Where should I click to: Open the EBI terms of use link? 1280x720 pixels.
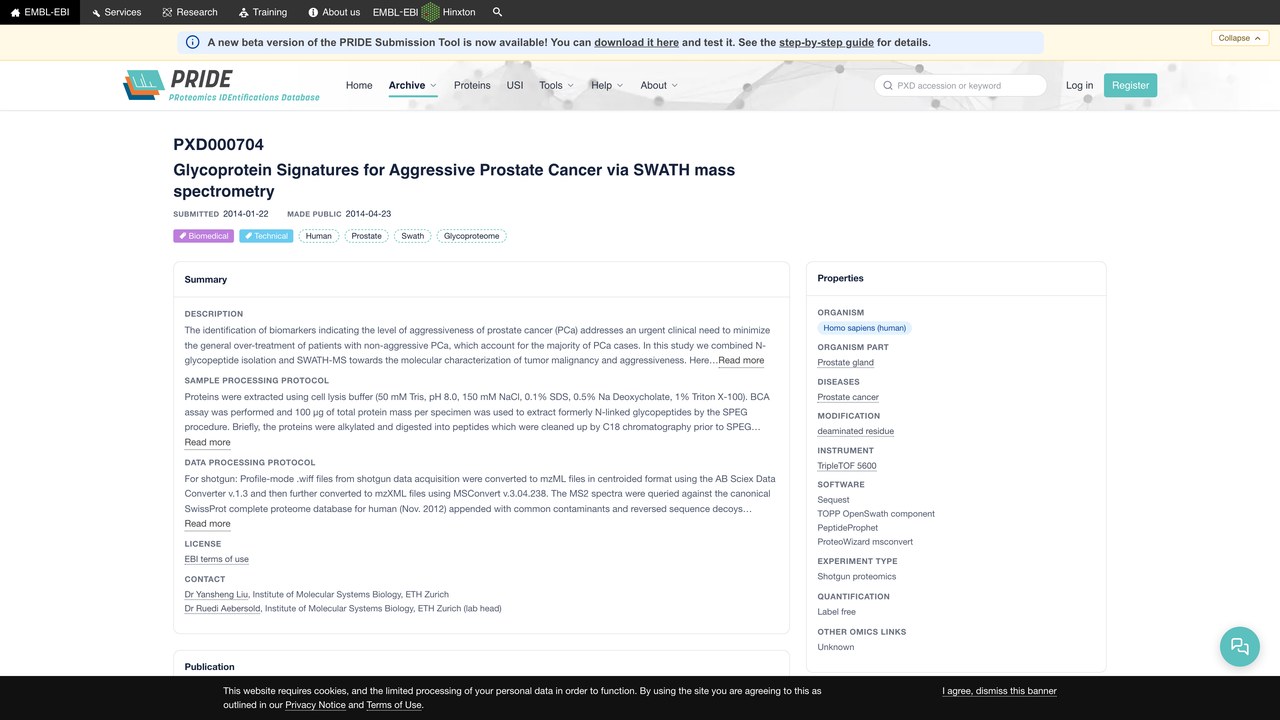[x=216, y=559]
